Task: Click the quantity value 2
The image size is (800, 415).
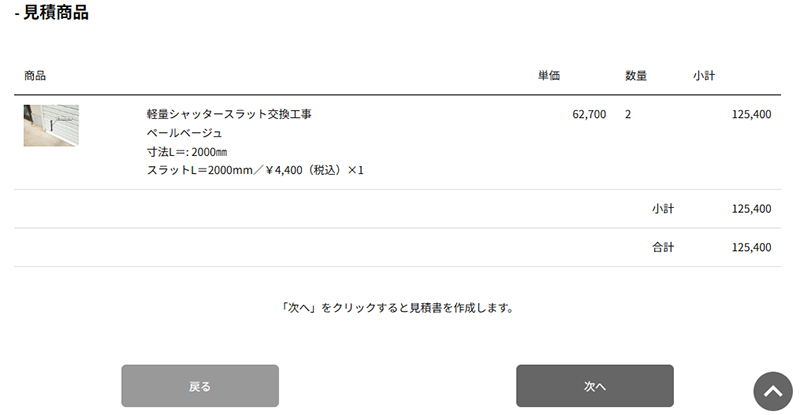Action: pyautogui.click(x=628, y=114)
